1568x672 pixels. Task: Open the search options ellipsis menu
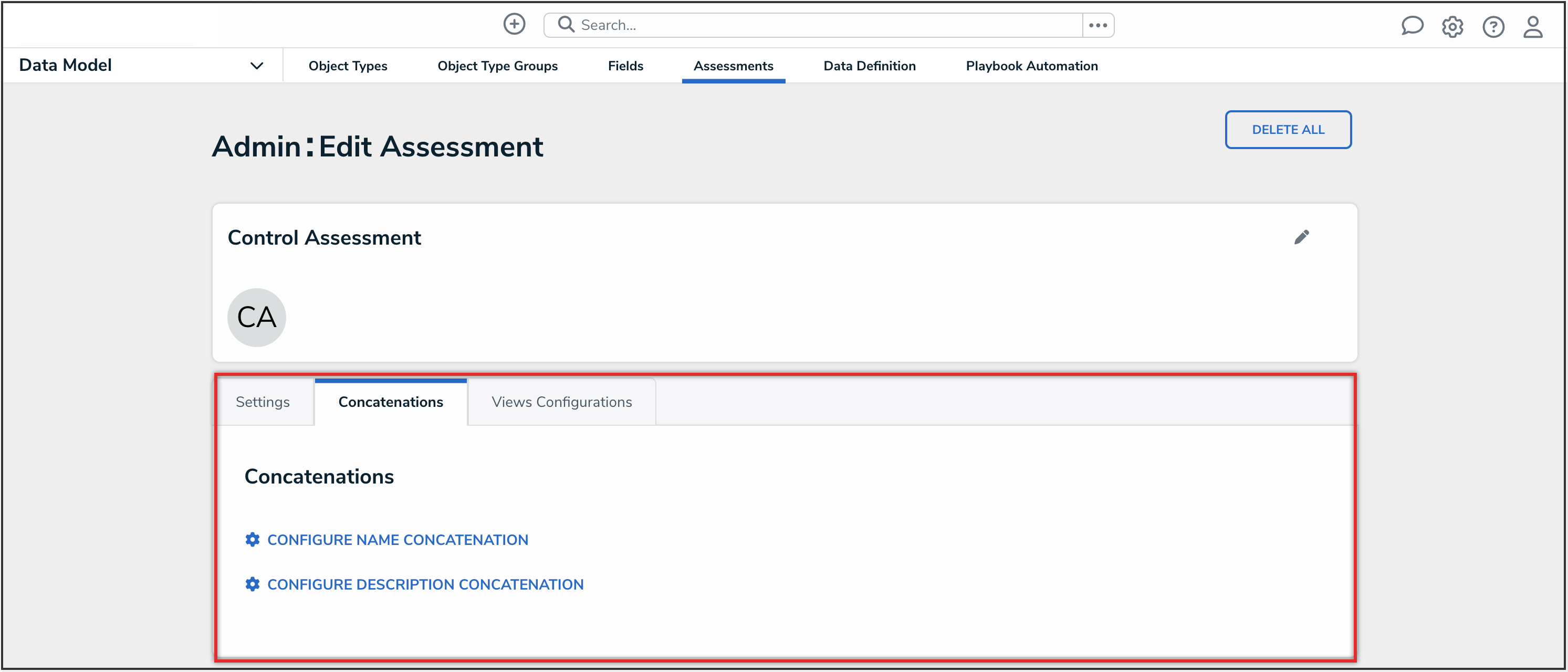(x=1097, y=25)
